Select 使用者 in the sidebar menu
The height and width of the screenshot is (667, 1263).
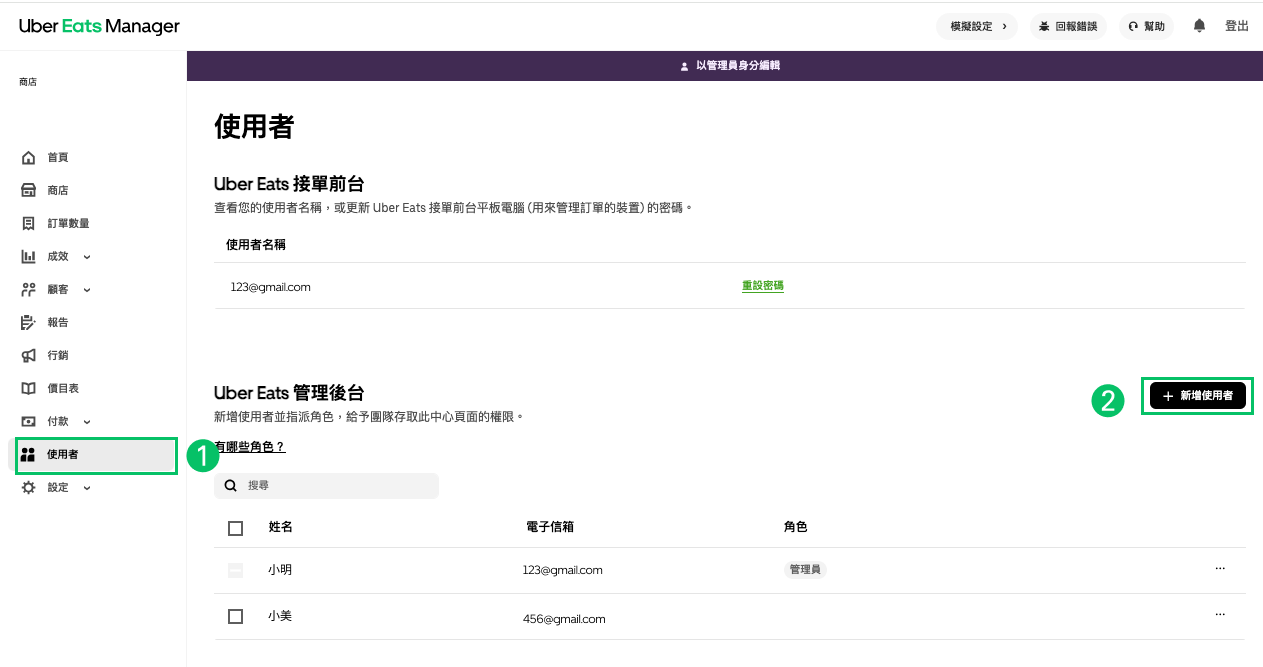coord(62,455)
